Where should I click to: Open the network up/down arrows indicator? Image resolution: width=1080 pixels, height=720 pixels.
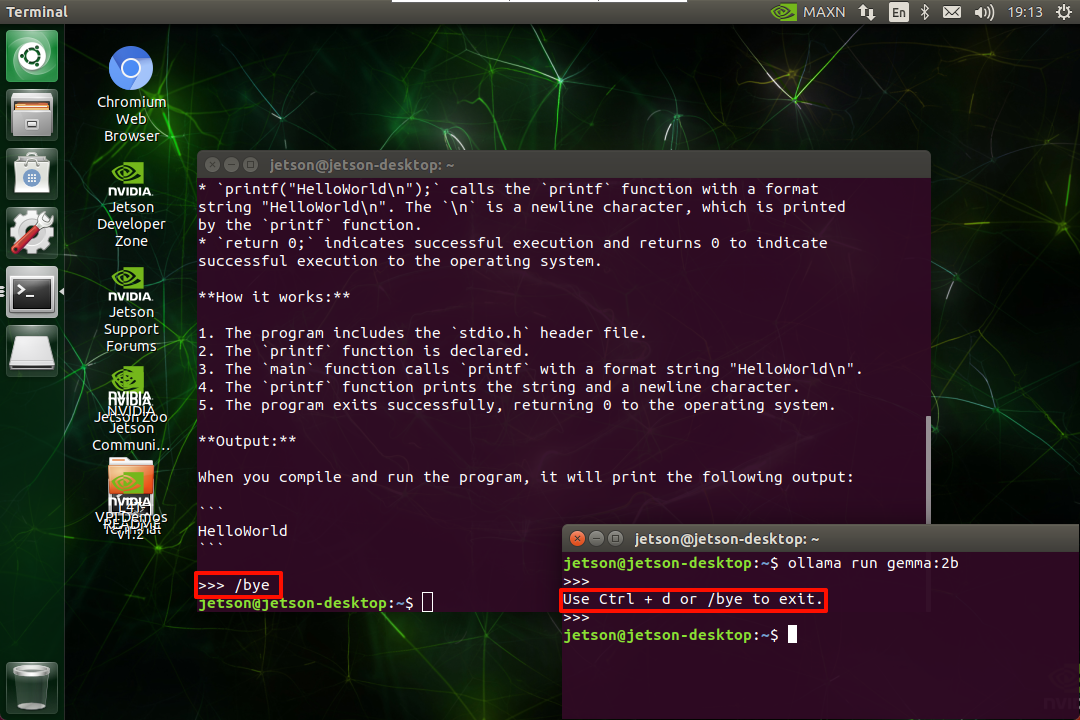pos(867,12)
